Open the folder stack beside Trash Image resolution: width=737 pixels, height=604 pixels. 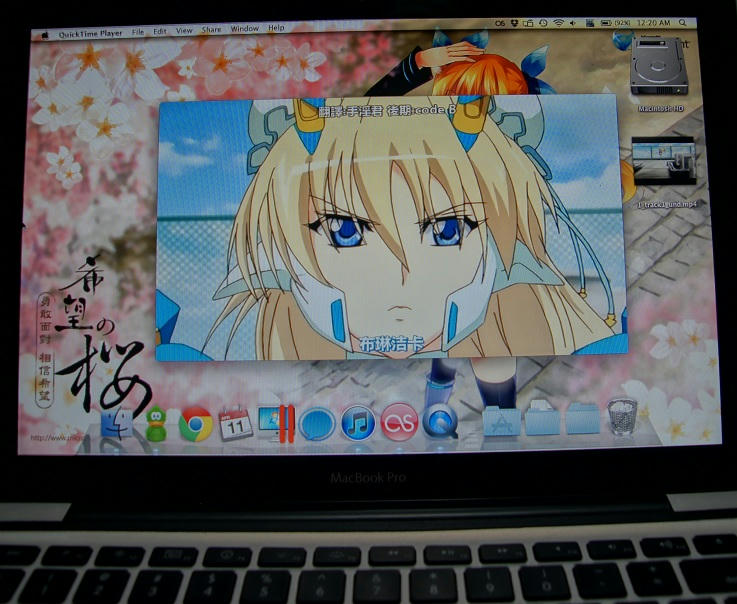[x=583, y=418]
